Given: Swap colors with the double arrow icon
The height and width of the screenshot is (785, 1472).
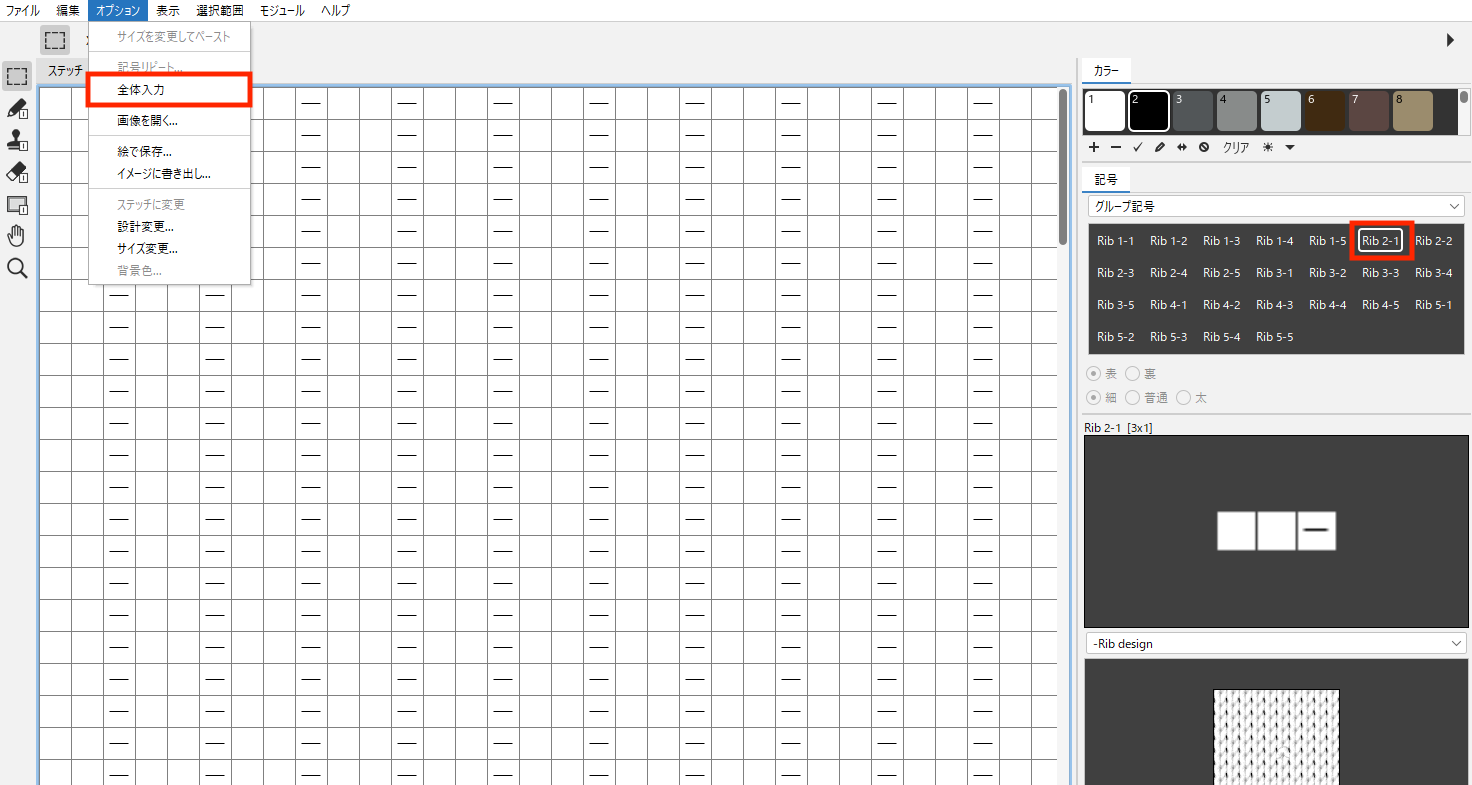Looking at the screenshot, I should point(1182,147).
